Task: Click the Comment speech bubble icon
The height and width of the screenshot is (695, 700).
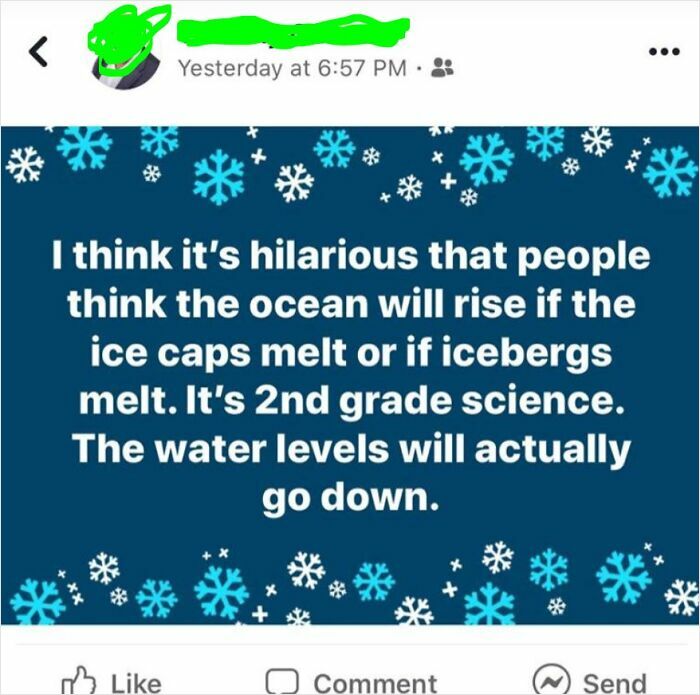Action: [x=282, y=680]
